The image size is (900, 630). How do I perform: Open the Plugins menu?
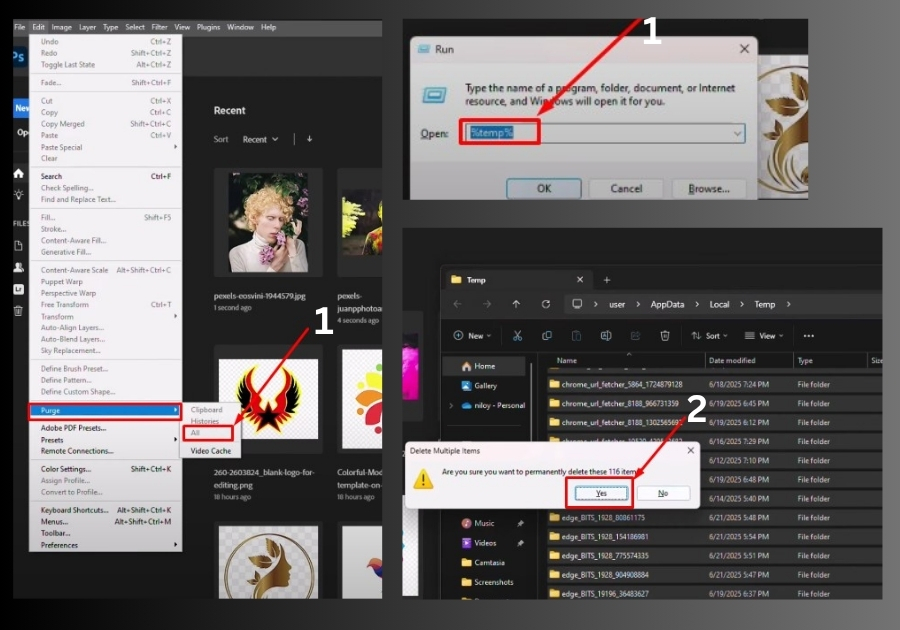click(x=208, y=27)
